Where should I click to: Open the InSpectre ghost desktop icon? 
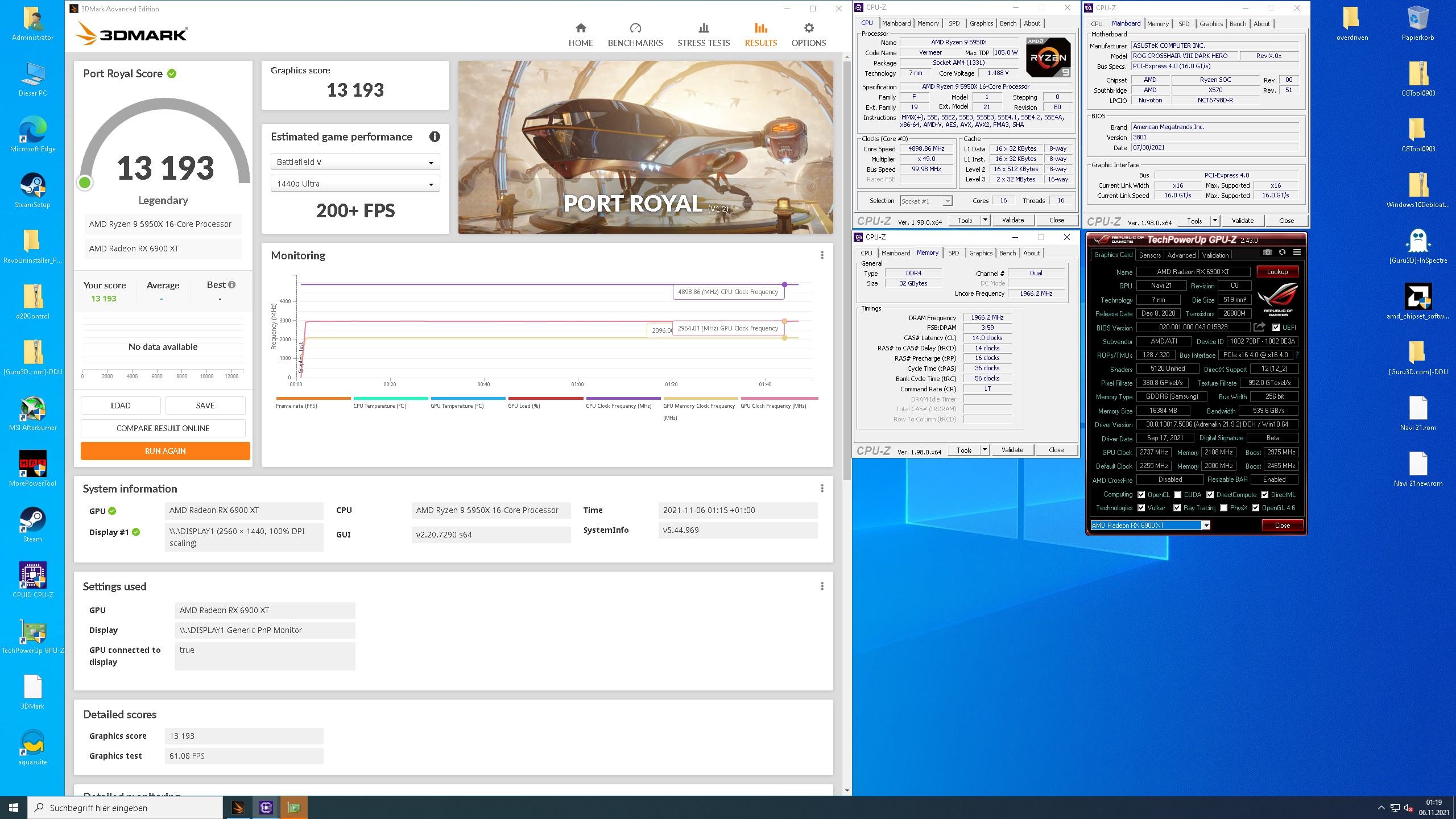pyautogui.click(x=1418, y=246)
